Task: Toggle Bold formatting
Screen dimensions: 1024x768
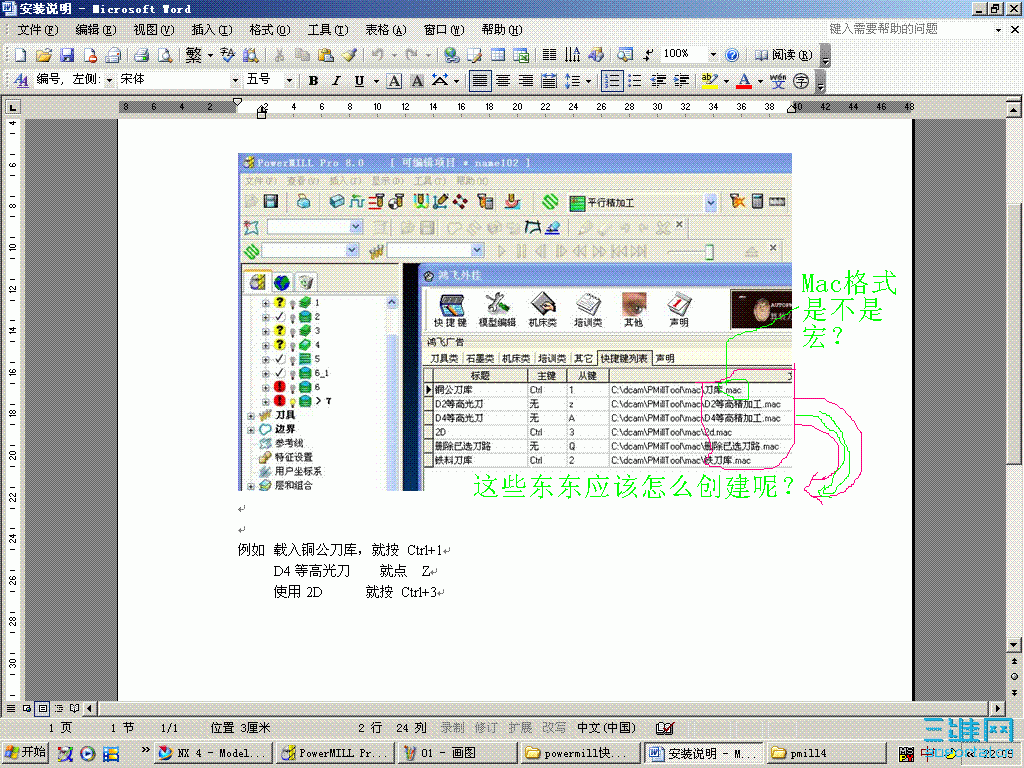Action: tap(313, 81)
